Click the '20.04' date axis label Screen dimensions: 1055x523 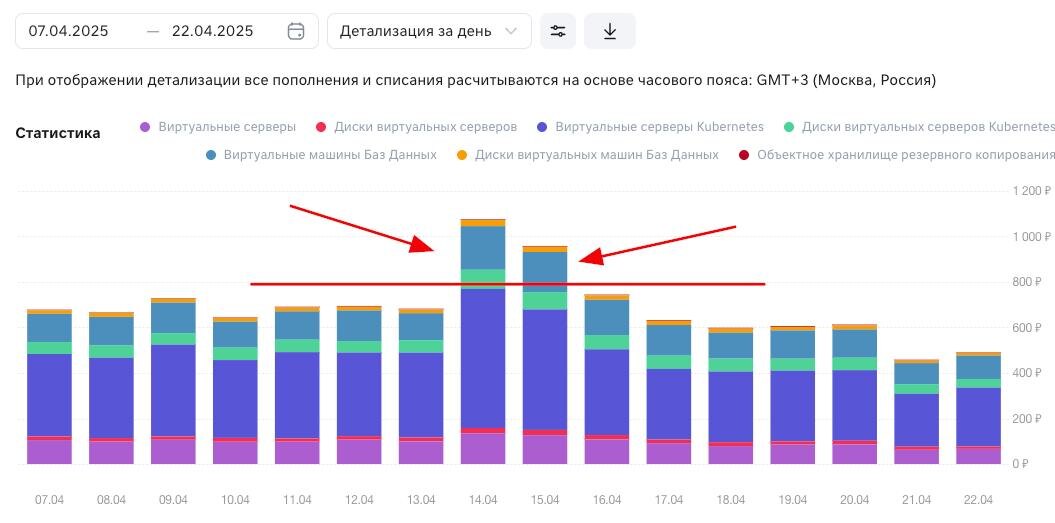(854, 500)
